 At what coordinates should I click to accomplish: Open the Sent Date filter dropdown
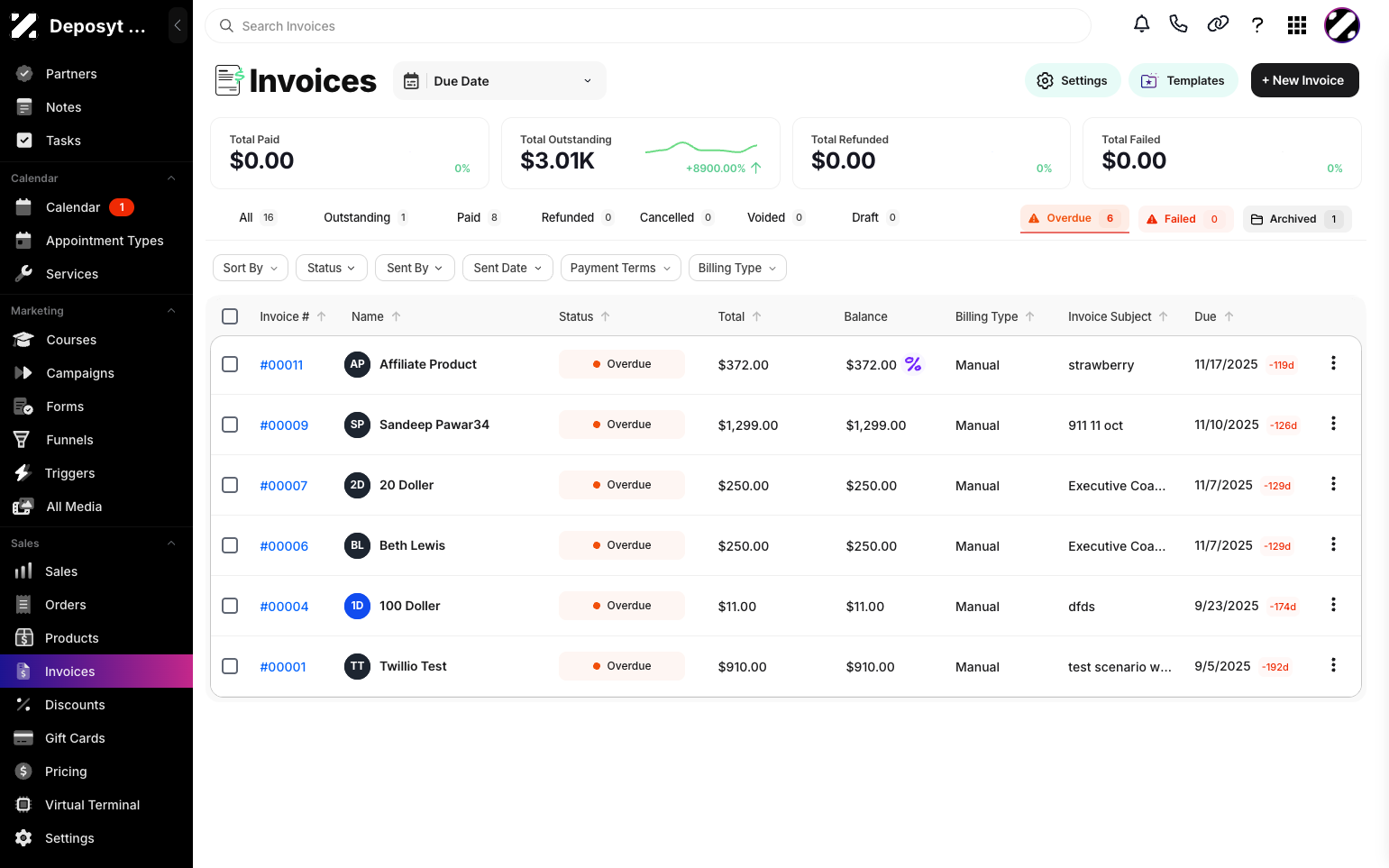click(x=507, y=268)
